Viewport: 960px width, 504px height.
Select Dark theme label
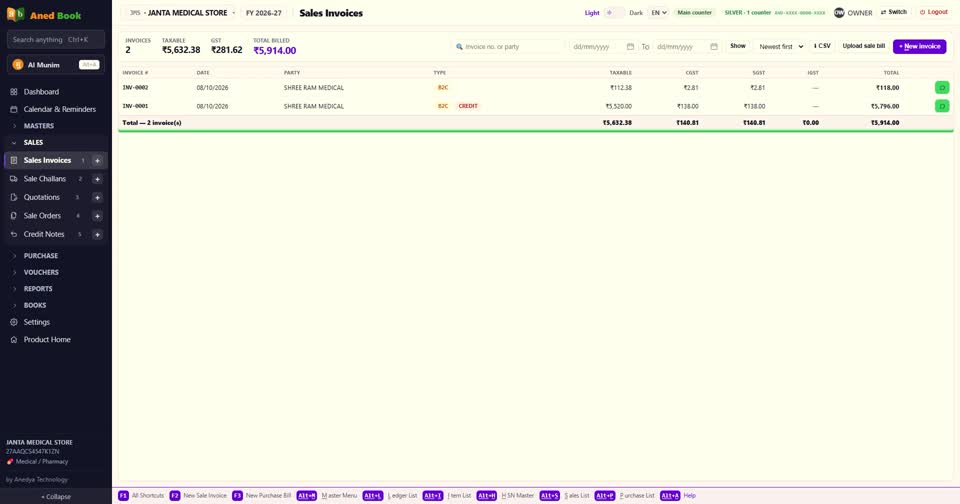tap(636, 13)
